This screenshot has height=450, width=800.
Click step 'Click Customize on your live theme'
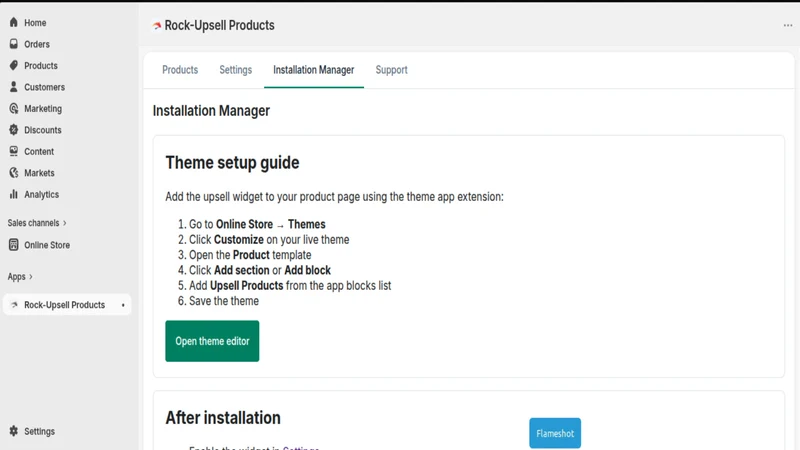(x=269, y=239)
